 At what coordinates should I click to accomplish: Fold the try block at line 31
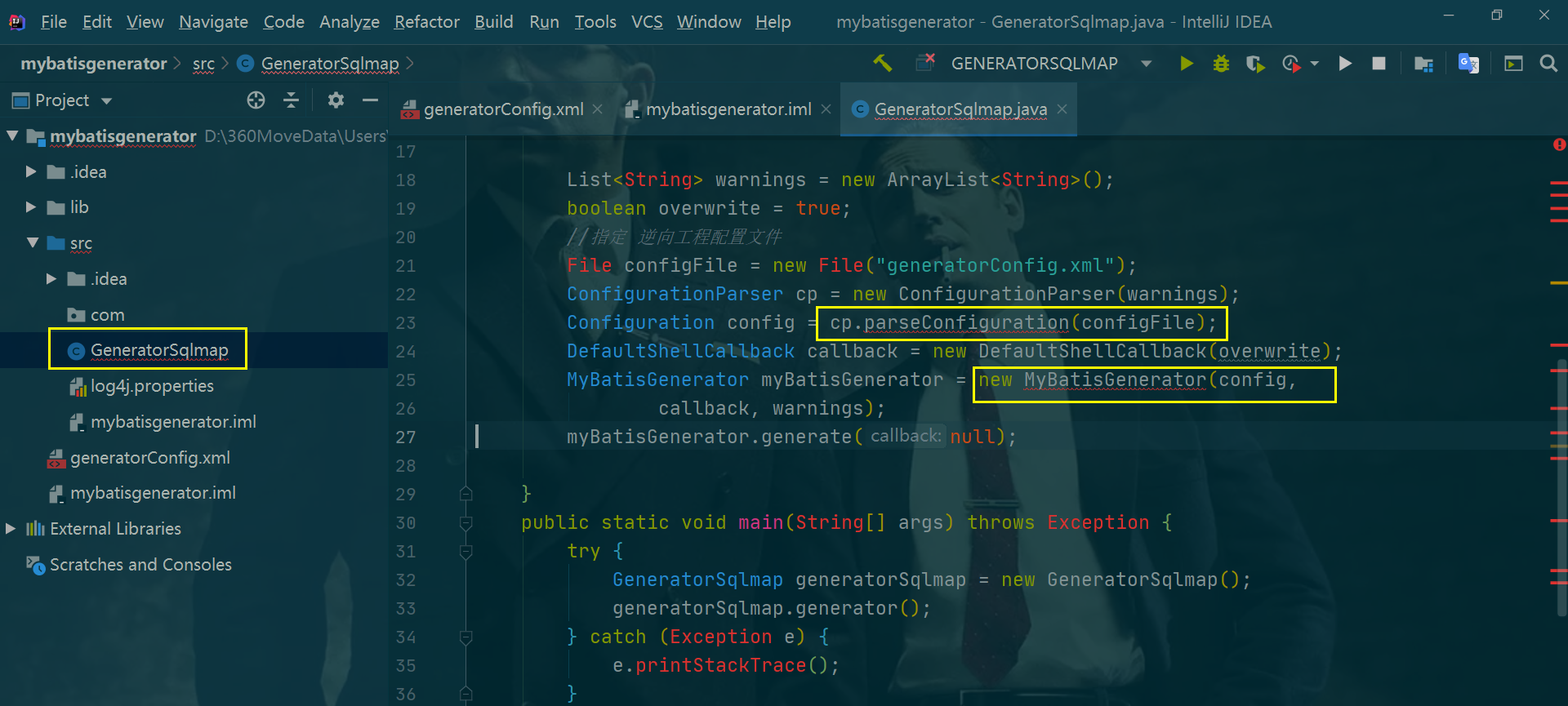click(x=465, y=551)
